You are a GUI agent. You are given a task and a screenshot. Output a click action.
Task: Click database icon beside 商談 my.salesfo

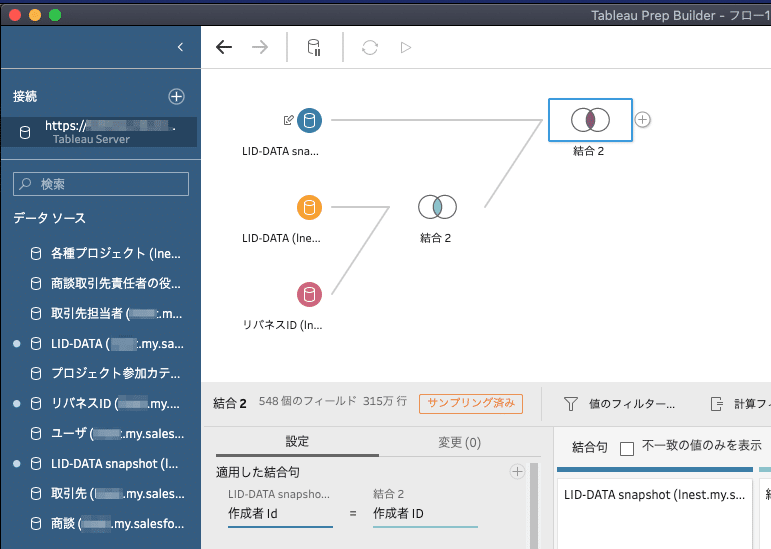[36, 523]
